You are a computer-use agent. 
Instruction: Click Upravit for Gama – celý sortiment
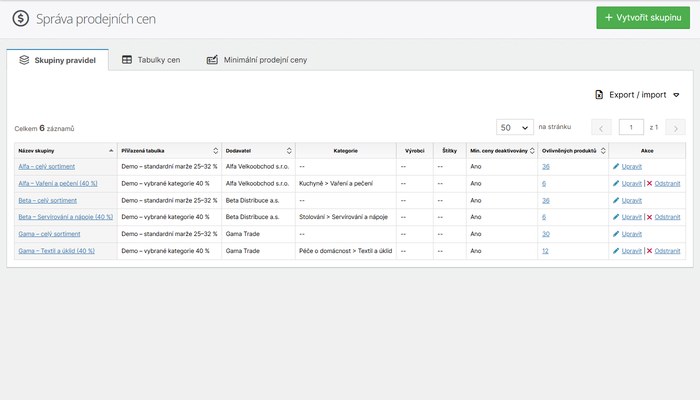632,234
